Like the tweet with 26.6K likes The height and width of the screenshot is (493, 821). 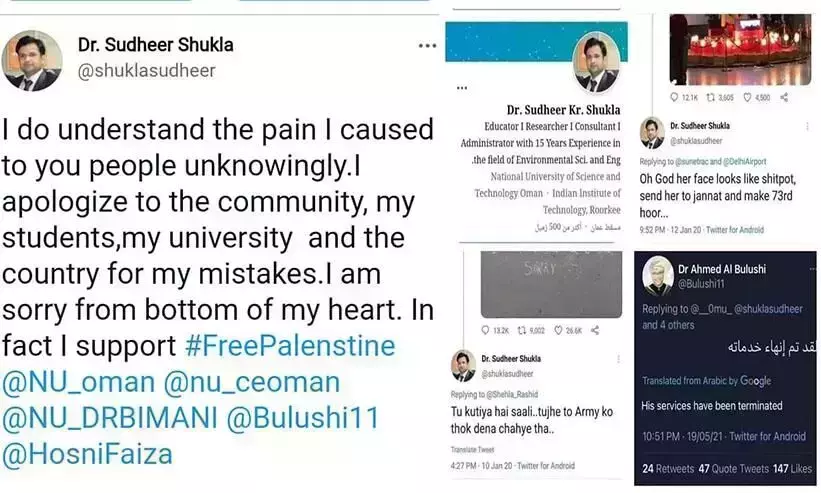(x=558, y=329)
